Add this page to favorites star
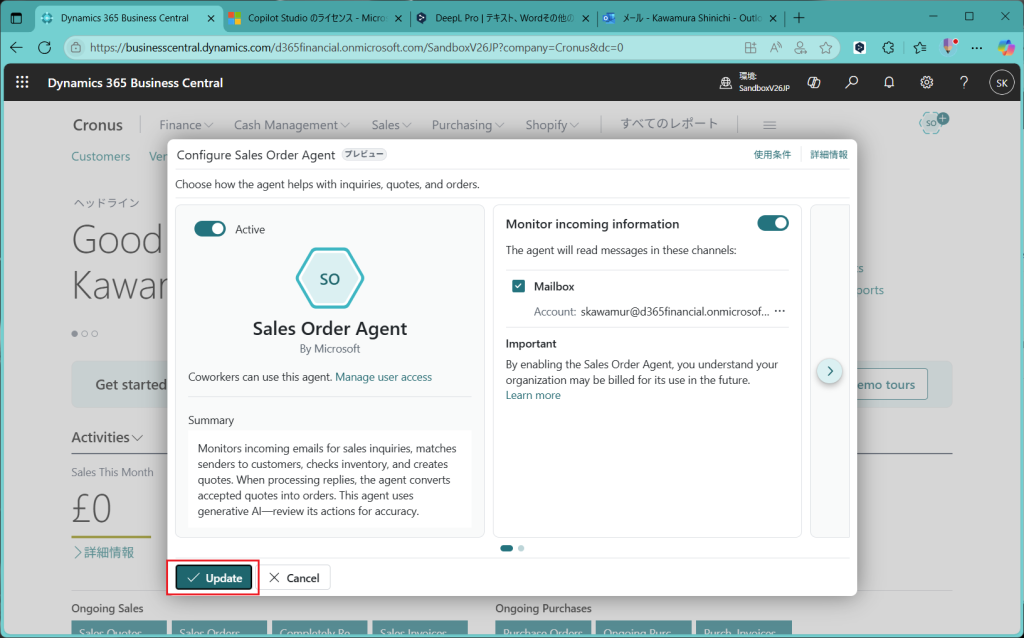Screen dimensions: 1024x638 (x=826, y=48)
